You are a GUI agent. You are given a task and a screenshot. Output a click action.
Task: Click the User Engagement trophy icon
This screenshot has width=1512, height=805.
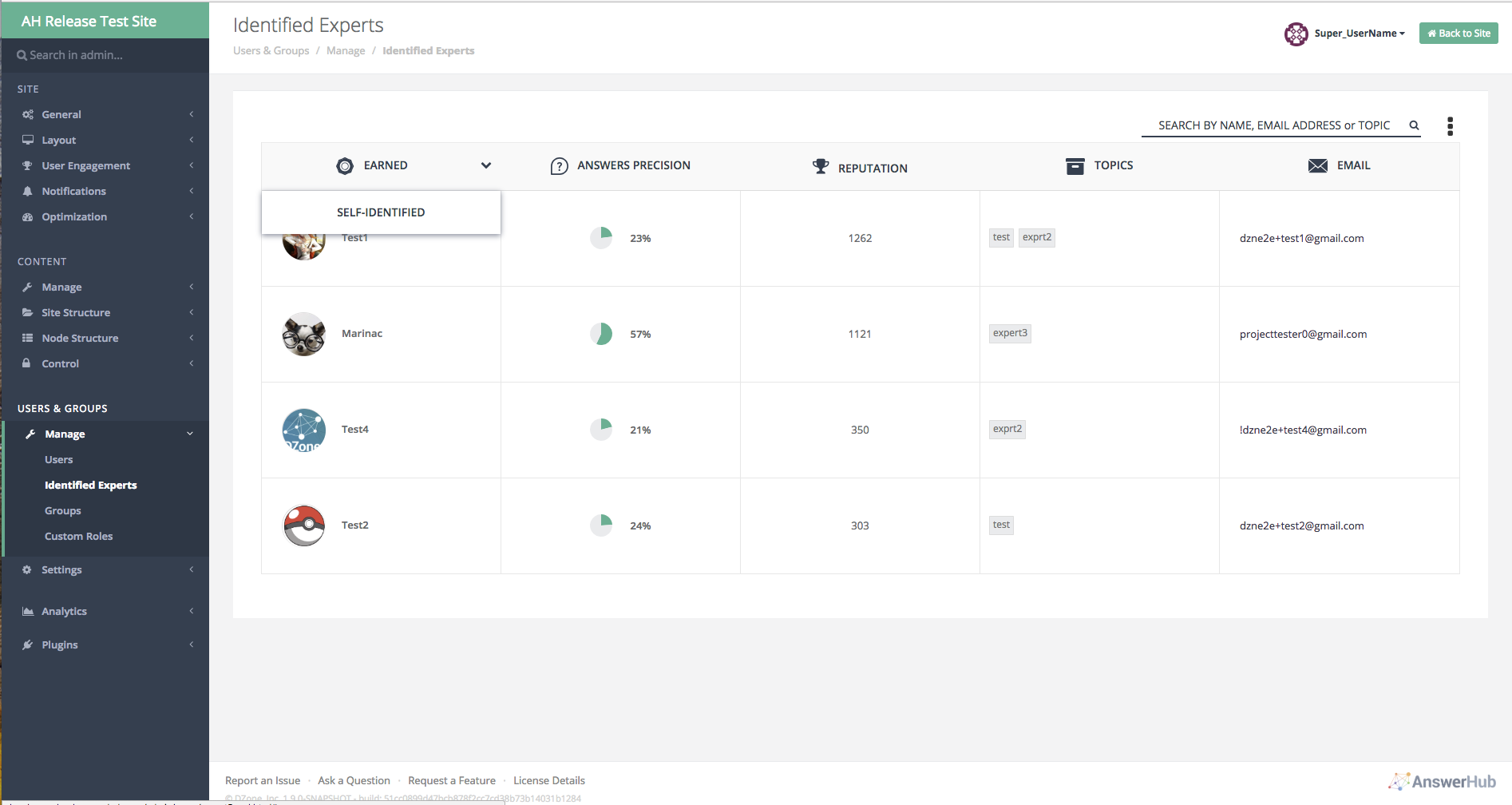28,165
